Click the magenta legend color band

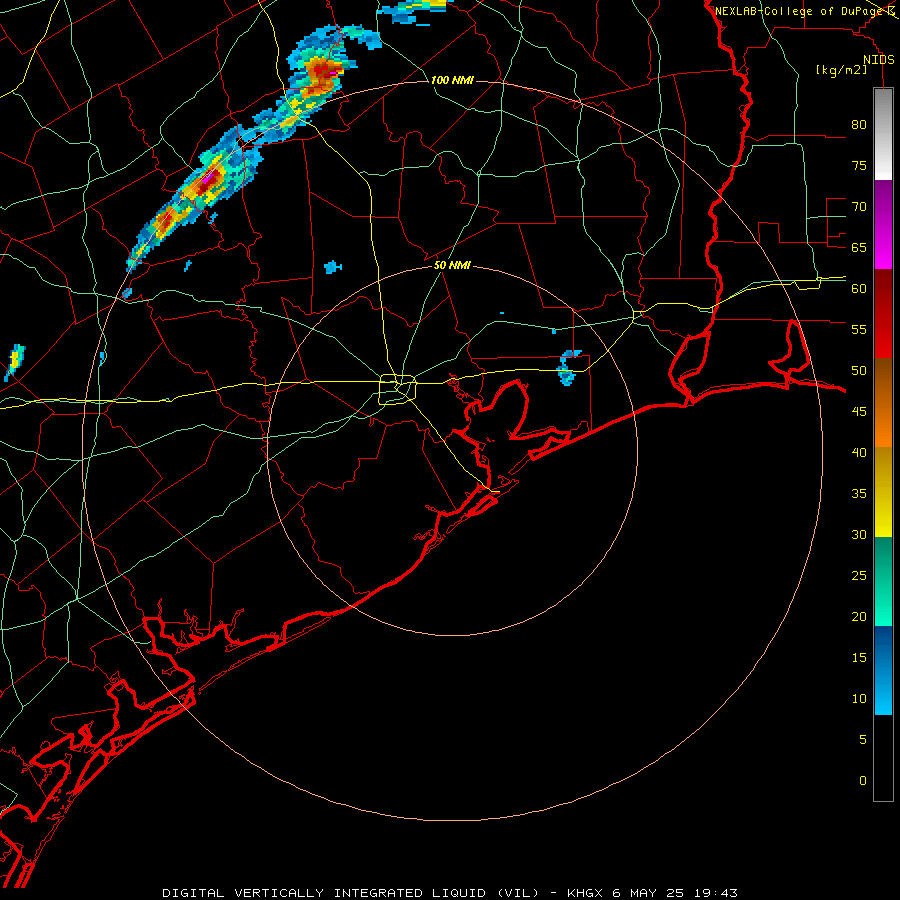pos(883,224)
